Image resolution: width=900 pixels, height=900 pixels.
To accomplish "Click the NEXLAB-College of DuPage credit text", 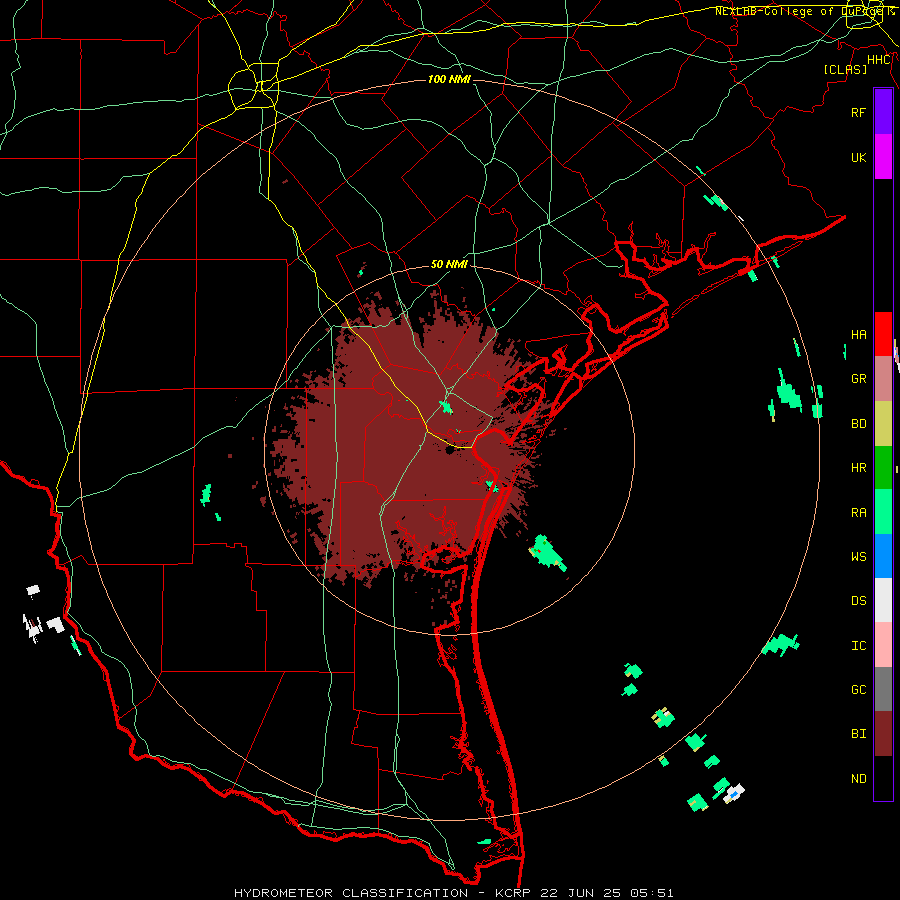I will [x=805, y=11].
